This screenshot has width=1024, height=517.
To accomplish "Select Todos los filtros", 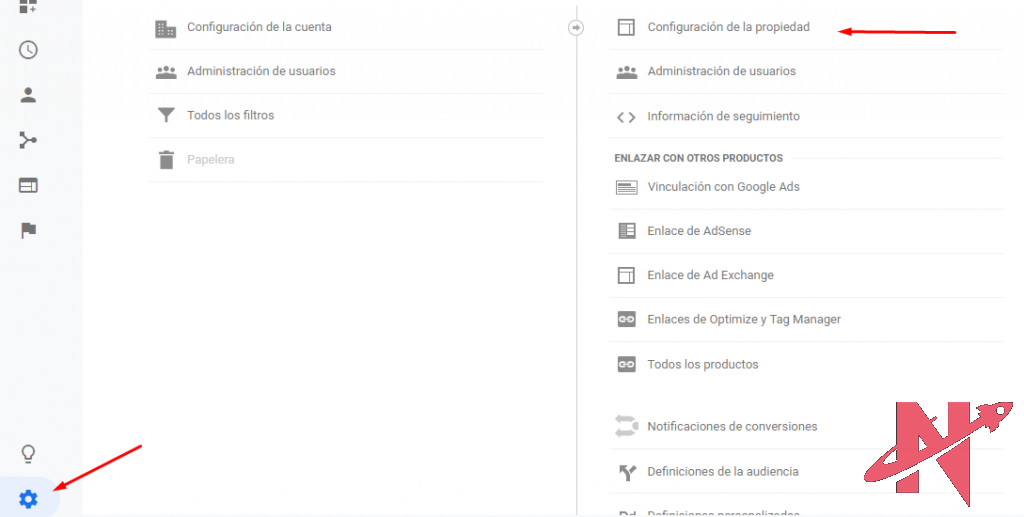I will click(x=230, y=115).
